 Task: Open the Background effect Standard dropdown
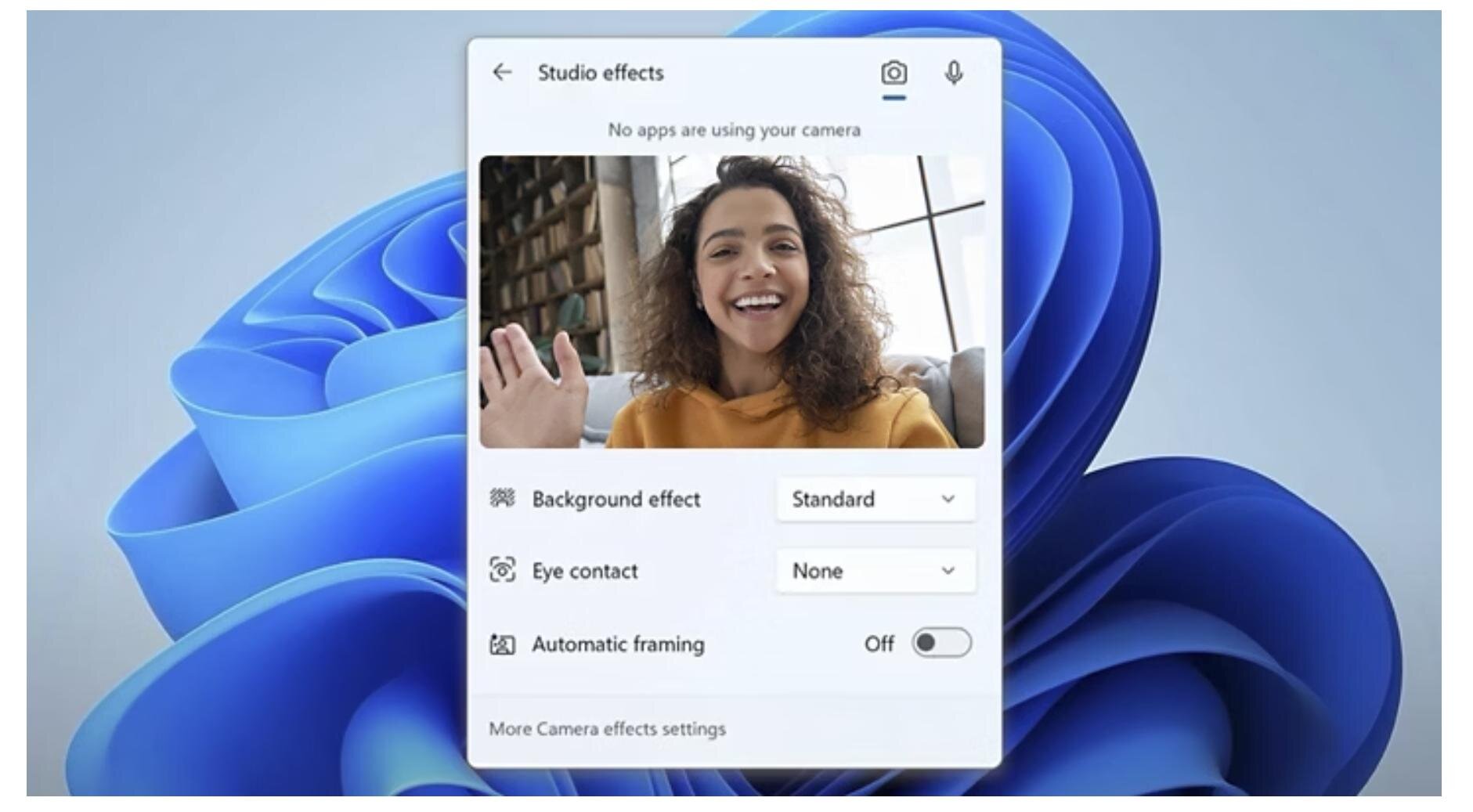[x=875, y=499]
